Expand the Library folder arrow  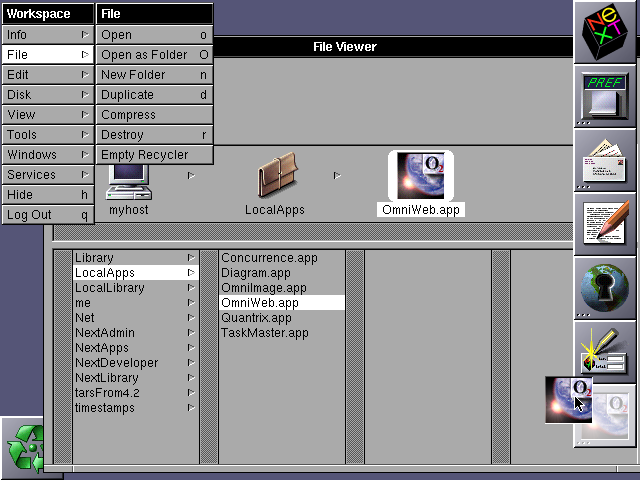(191, 258)
